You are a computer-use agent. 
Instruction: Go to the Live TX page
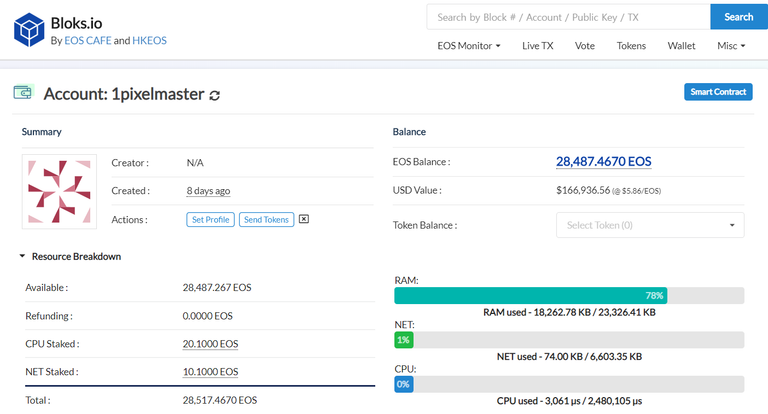[537, 46]
